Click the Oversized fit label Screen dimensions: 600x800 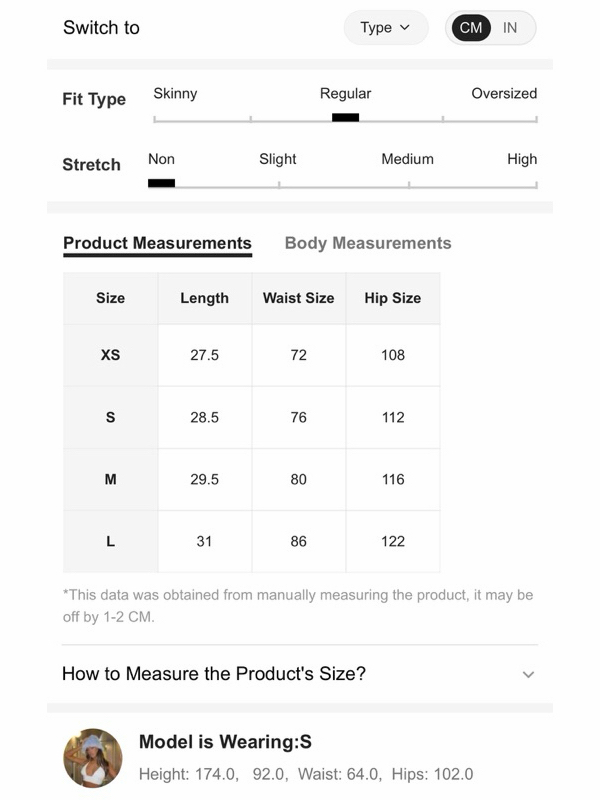coord(504,93)
